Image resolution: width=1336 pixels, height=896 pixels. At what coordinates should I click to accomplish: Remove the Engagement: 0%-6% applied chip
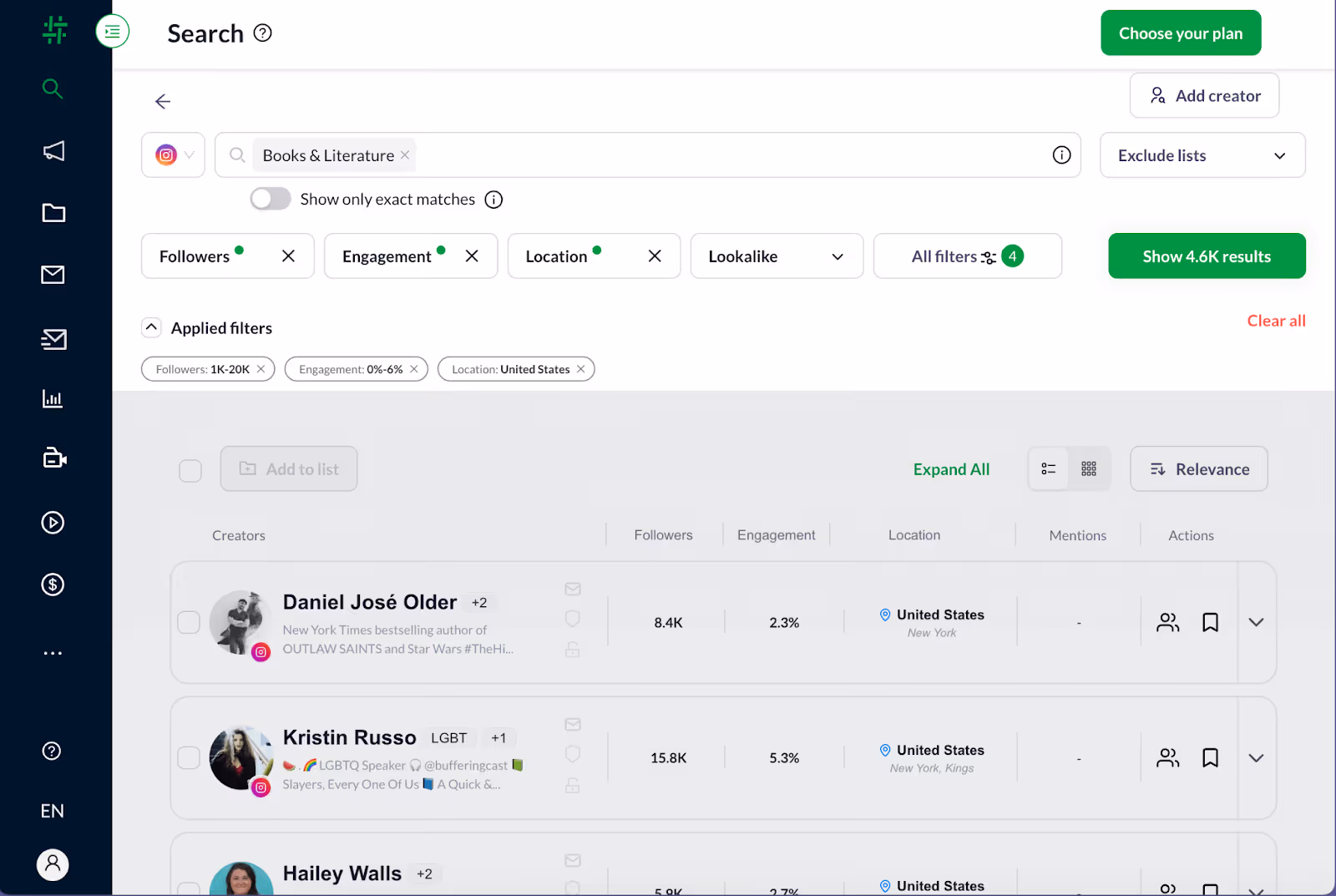point(413,369)
